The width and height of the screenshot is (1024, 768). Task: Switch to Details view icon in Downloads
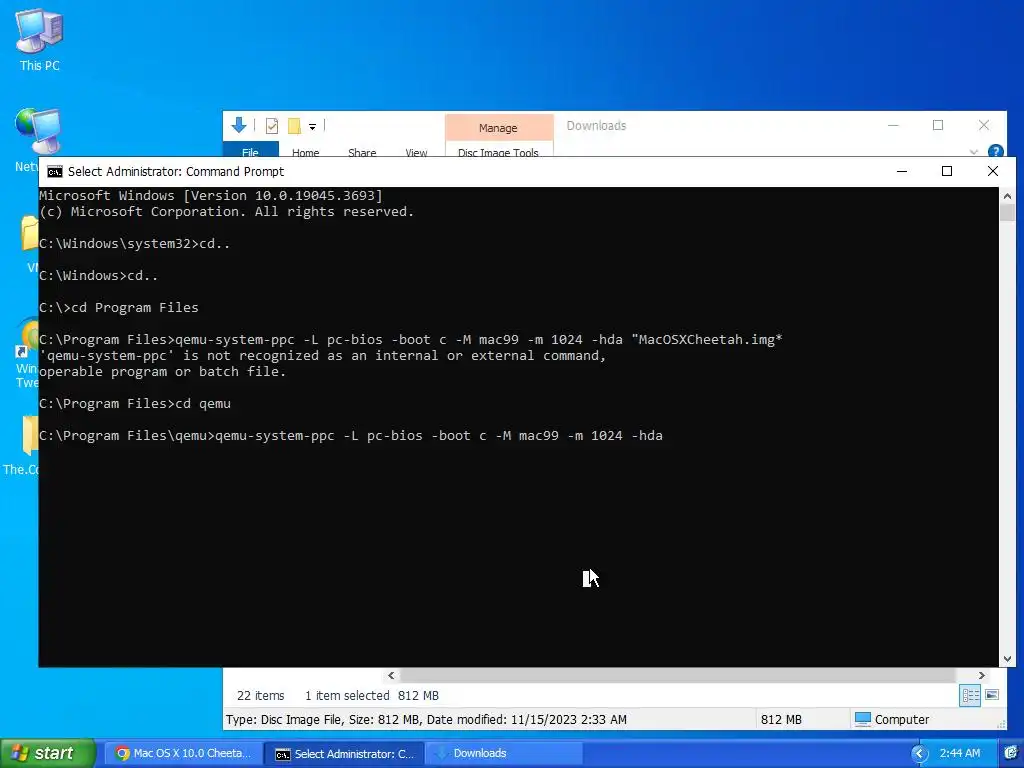click(970, 696)
